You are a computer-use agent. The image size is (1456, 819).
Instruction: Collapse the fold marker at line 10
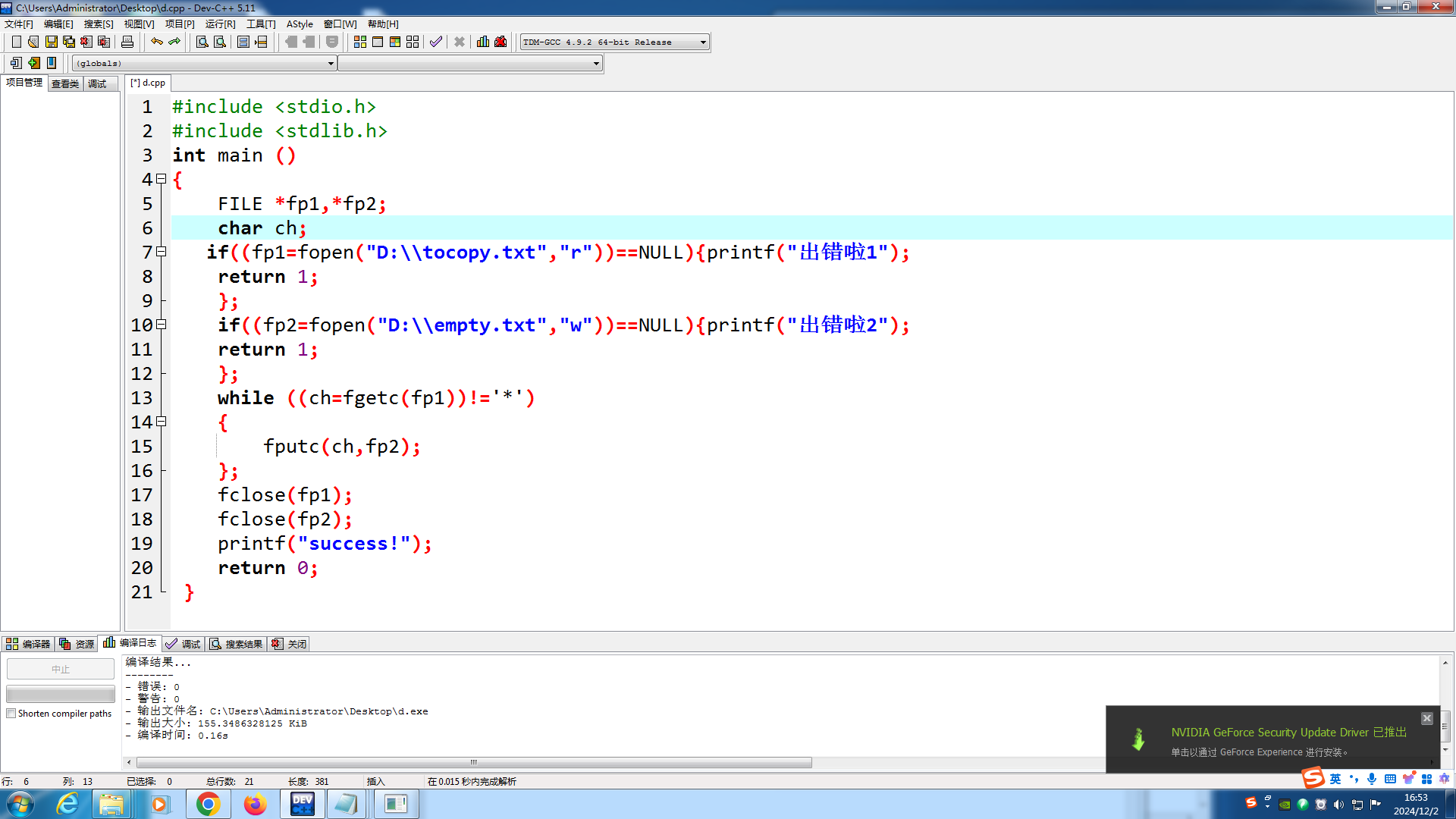pos(161,325)
